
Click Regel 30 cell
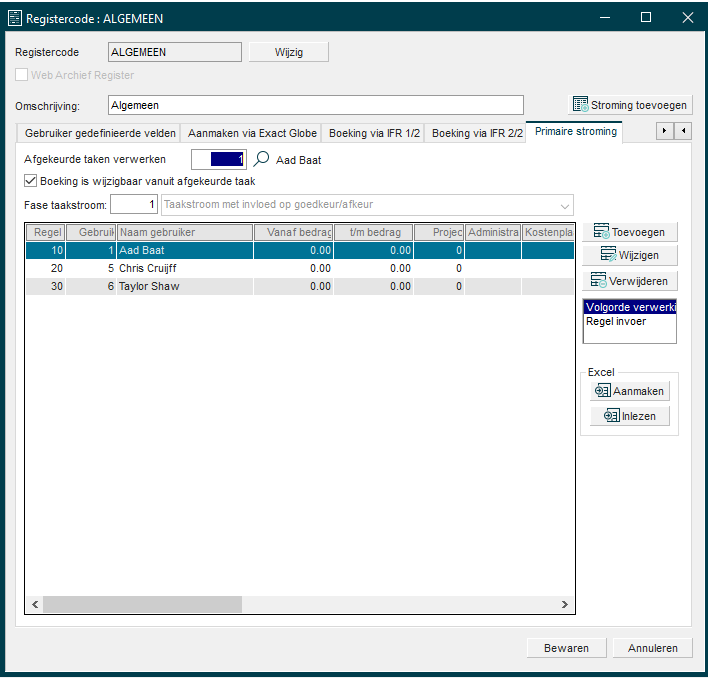tap(46, 286)
